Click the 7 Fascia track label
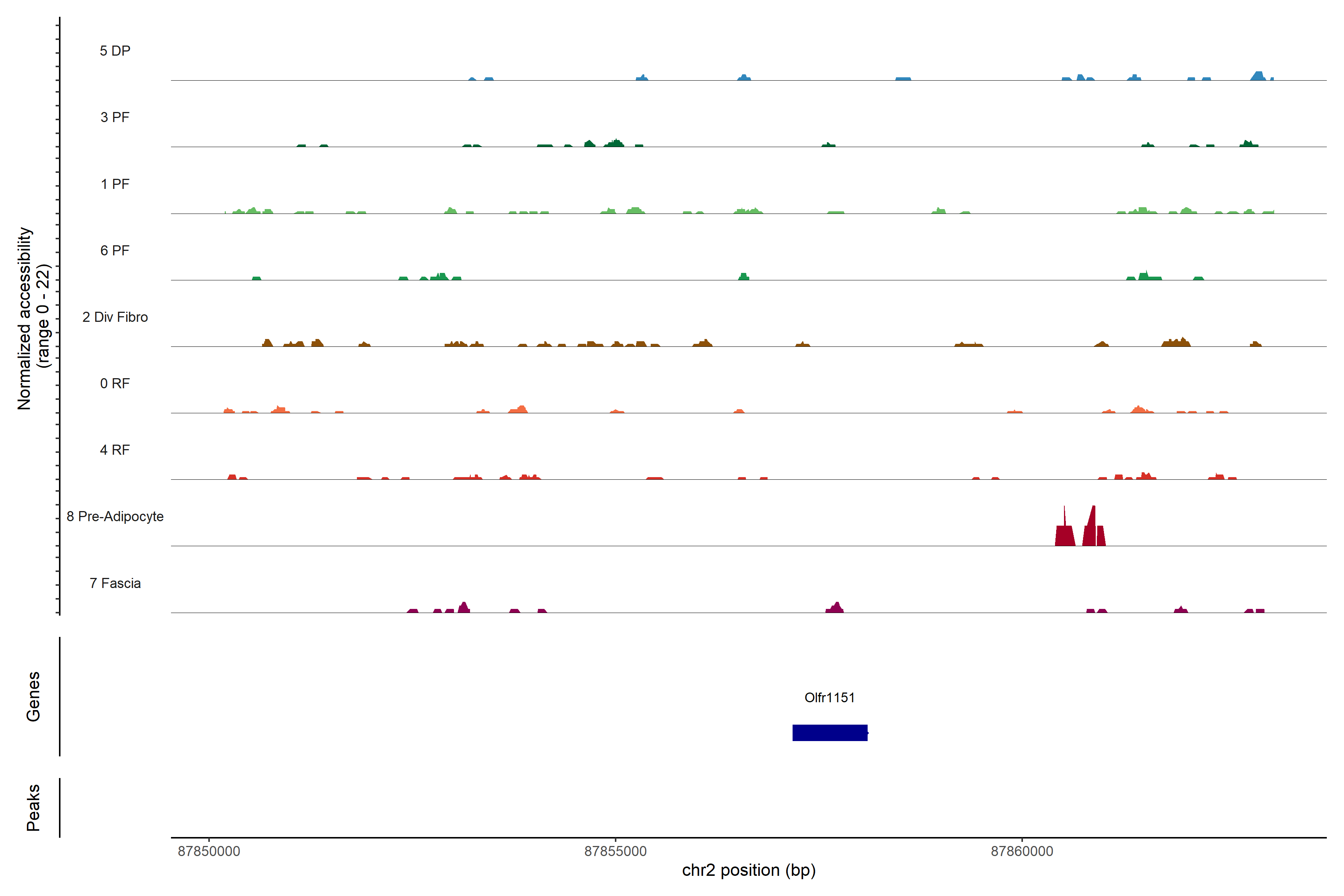The height and width of the screenshot is (896, 1344). 115,583
